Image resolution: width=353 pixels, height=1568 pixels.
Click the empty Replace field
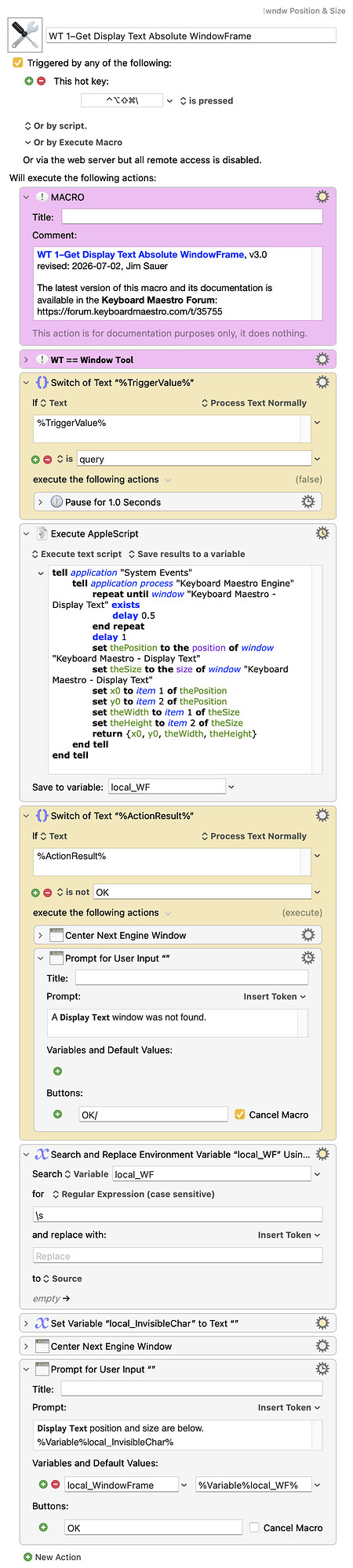(177, 1255)
